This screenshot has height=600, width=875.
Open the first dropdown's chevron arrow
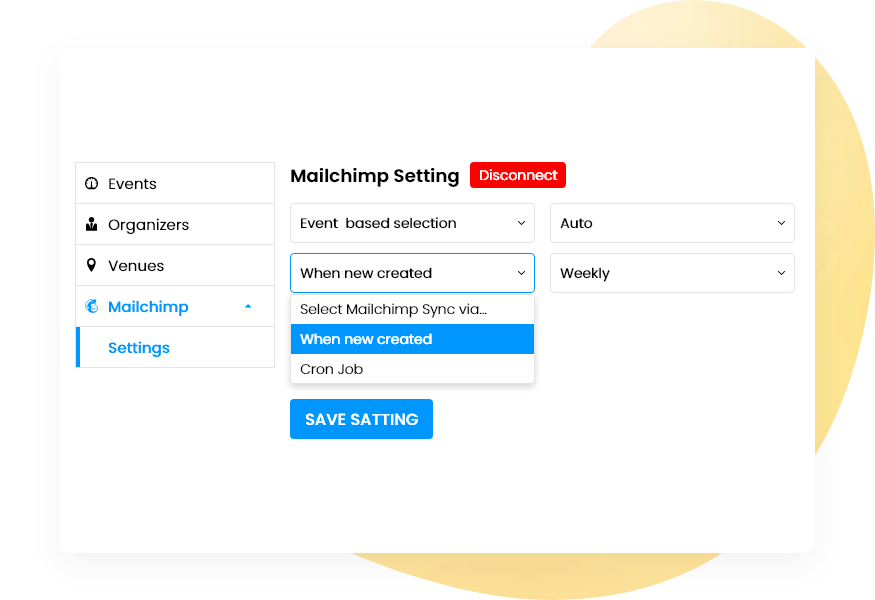(x=521, y=223)
